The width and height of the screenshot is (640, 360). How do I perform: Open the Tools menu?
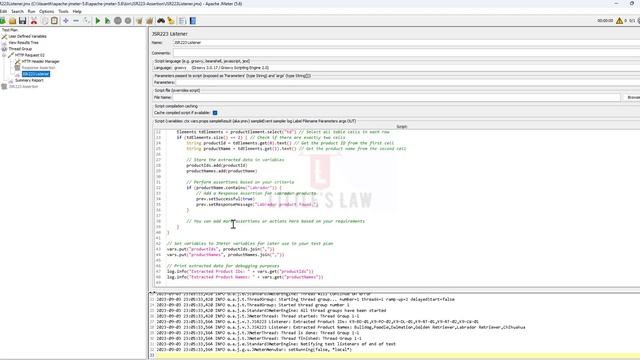[x=63, y=11]
